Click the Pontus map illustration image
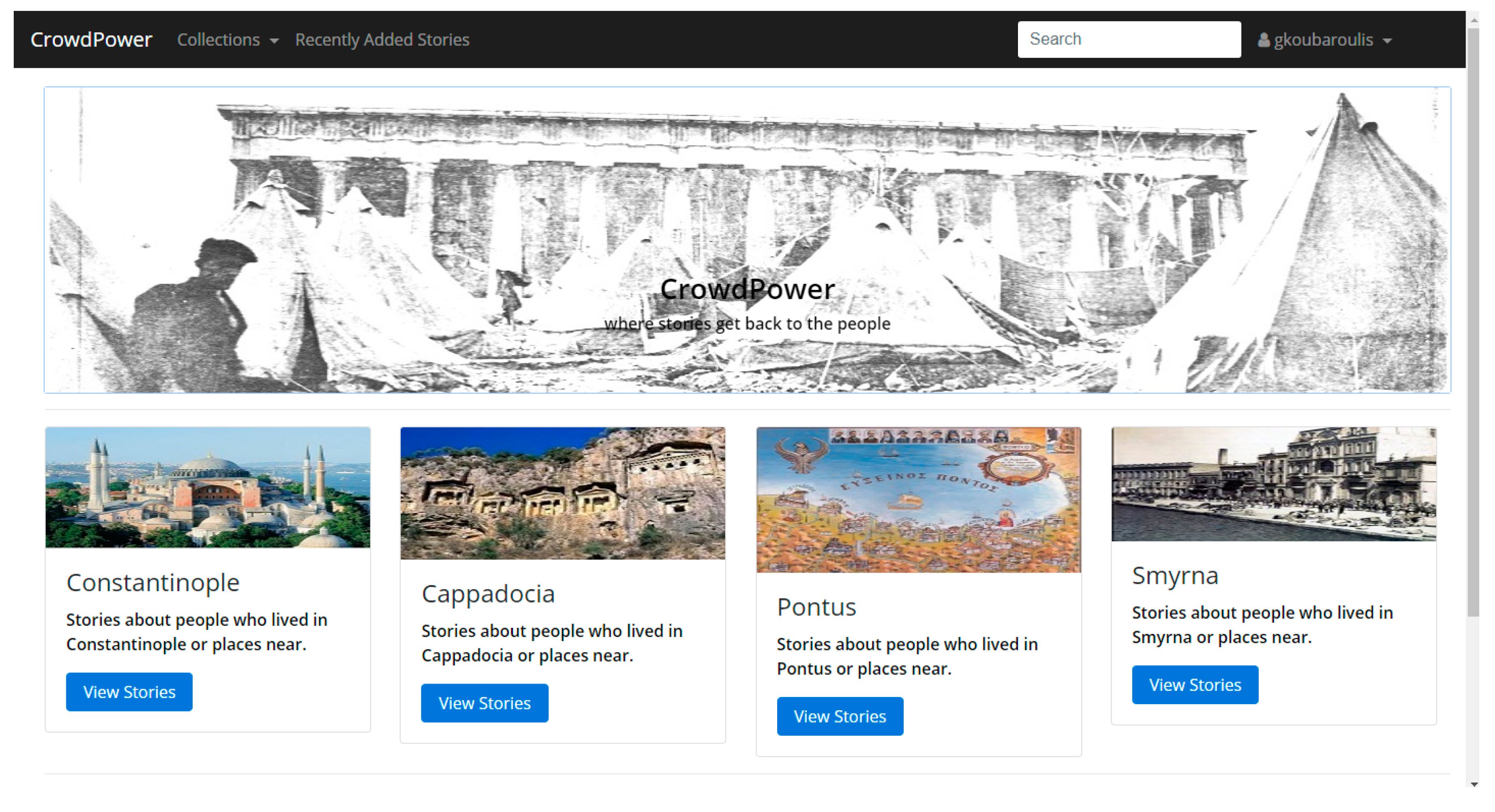The height and width of the screenshot is (812, 1495). click(x=918, y=499)
